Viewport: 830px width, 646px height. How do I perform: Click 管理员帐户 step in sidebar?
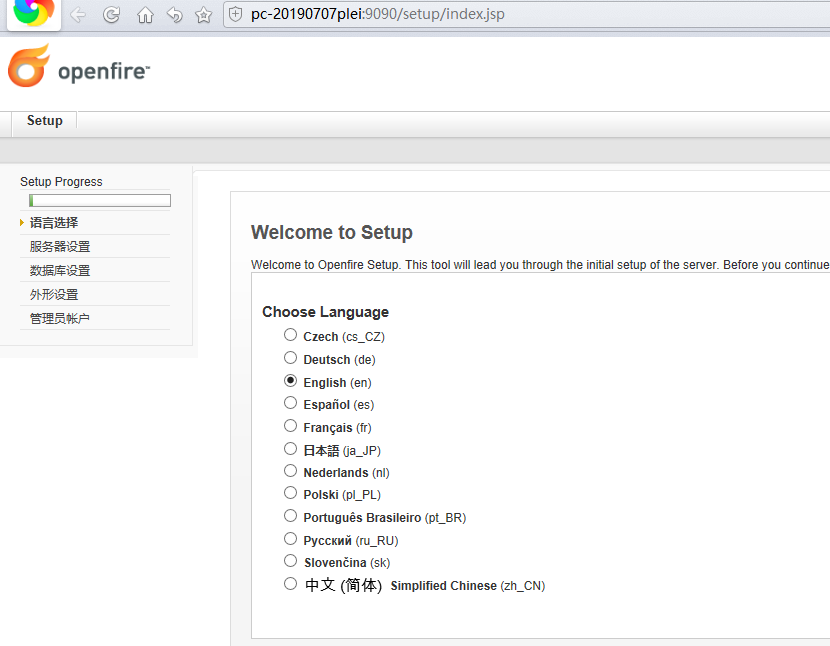pyautogui.click(x=60, y=318)
